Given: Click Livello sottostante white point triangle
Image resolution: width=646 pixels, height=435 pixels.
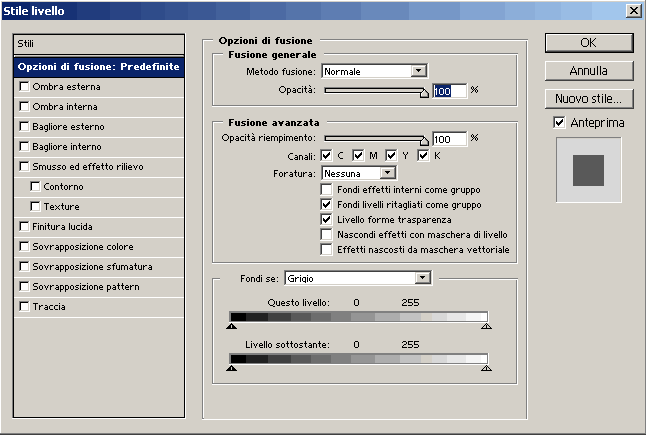Looking at the screenshot, I should point(486,368).
